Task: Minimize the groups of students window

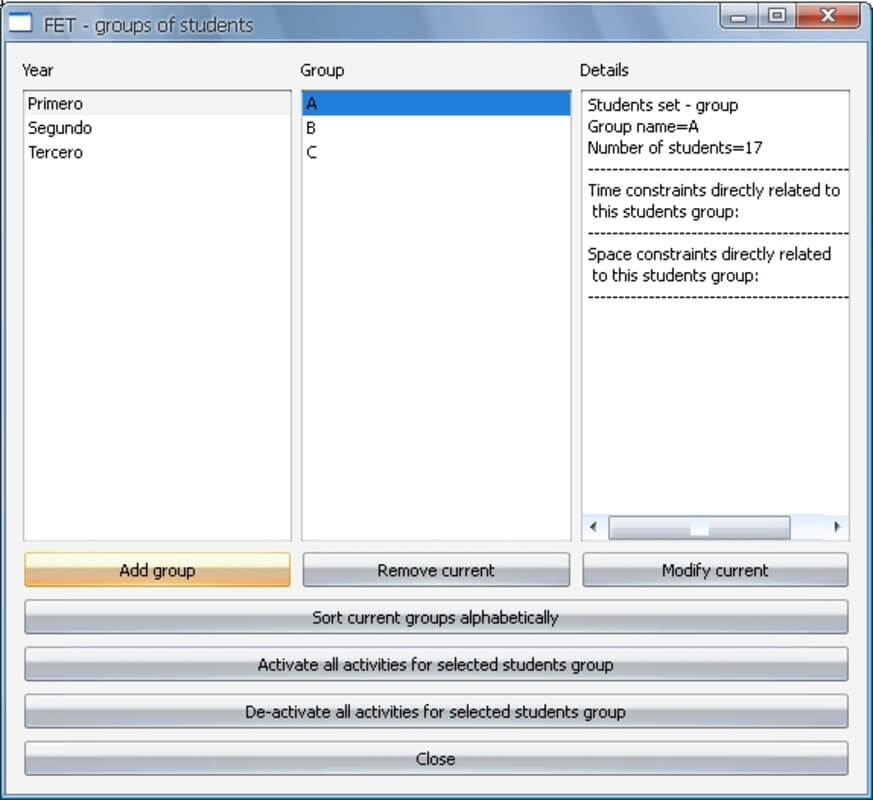Action: (740, 17)
